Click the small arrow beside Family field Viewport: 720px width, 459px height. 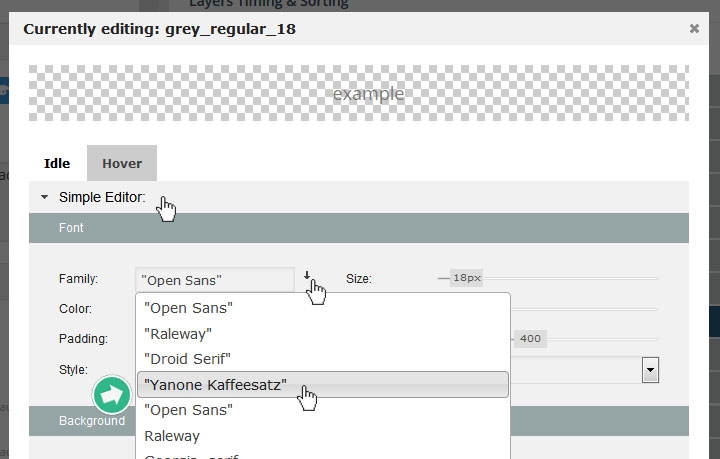point(307,277)
